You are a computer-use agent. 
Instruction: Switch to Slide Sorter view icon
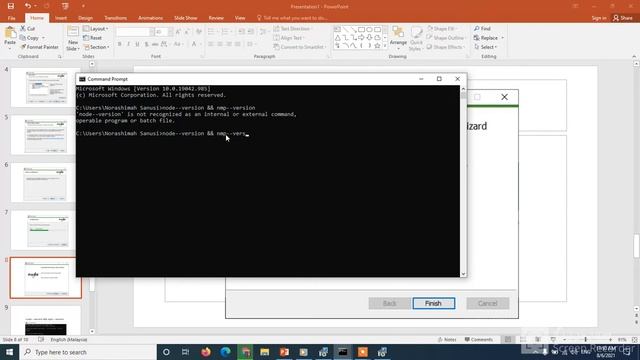click(x=523, y=339)
